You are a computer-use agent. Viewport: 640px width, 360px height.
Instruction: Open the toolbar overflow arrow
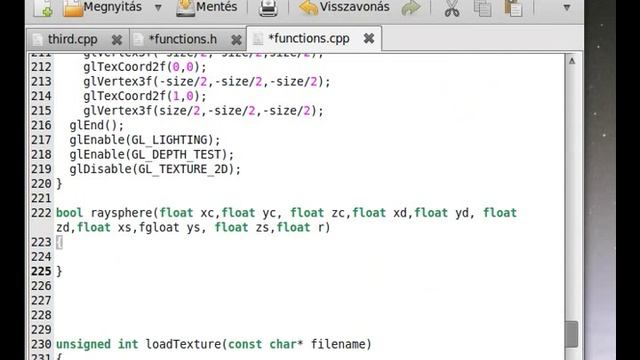(567, 7)
